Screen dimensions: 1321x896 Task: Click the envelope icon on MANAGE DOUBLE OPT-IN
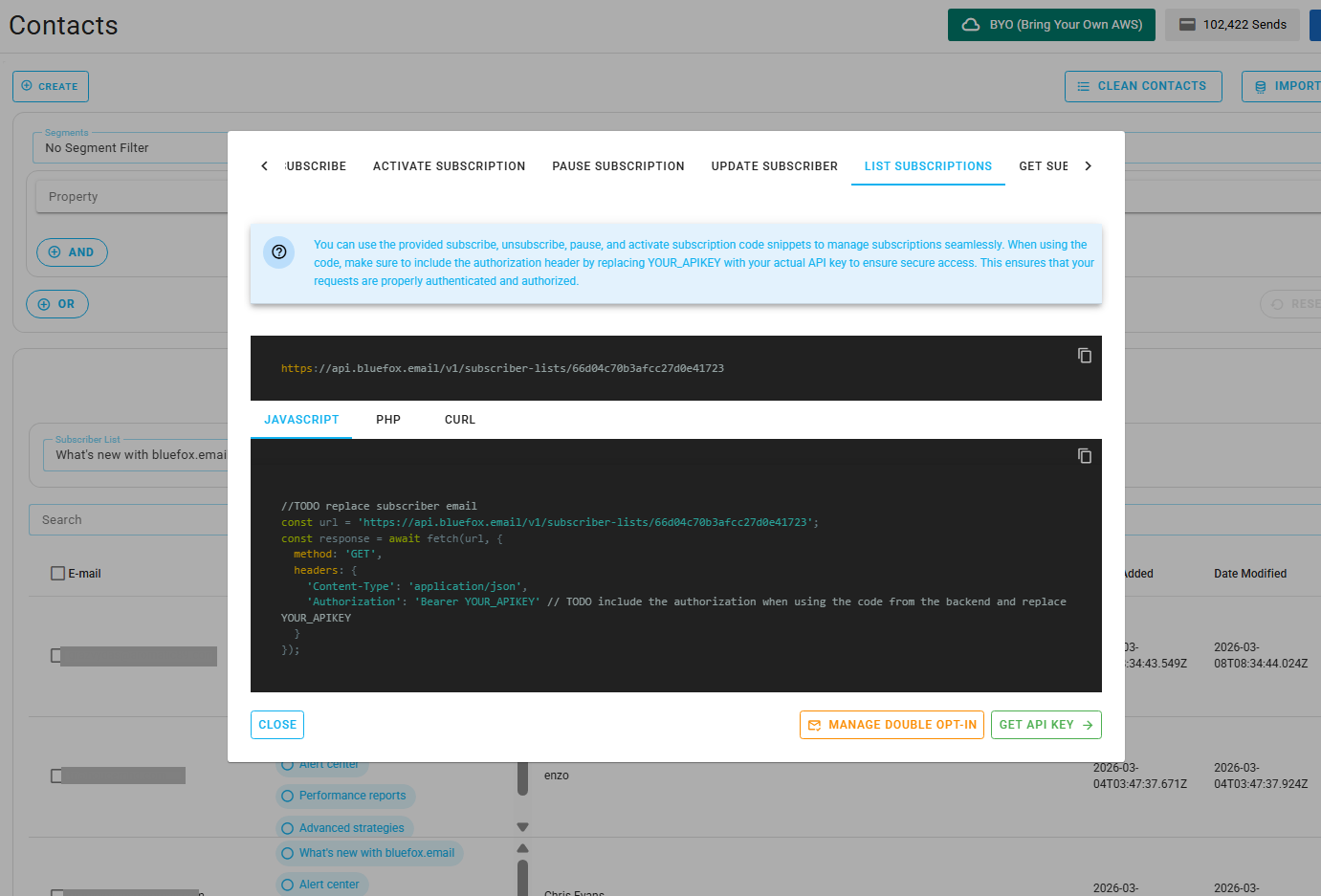(814, 725)
